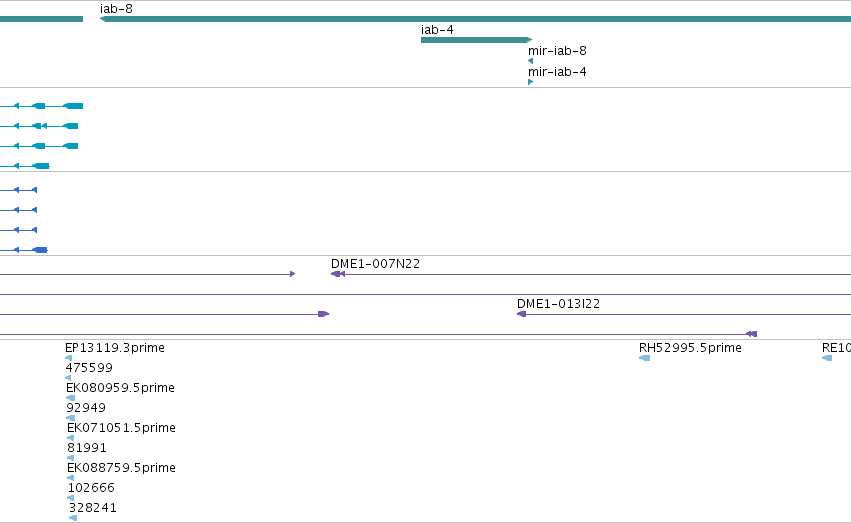This screenshot has height=523, width=851.
Task: Click the EK080959.5prime label
Action: [x=120, y=388]
